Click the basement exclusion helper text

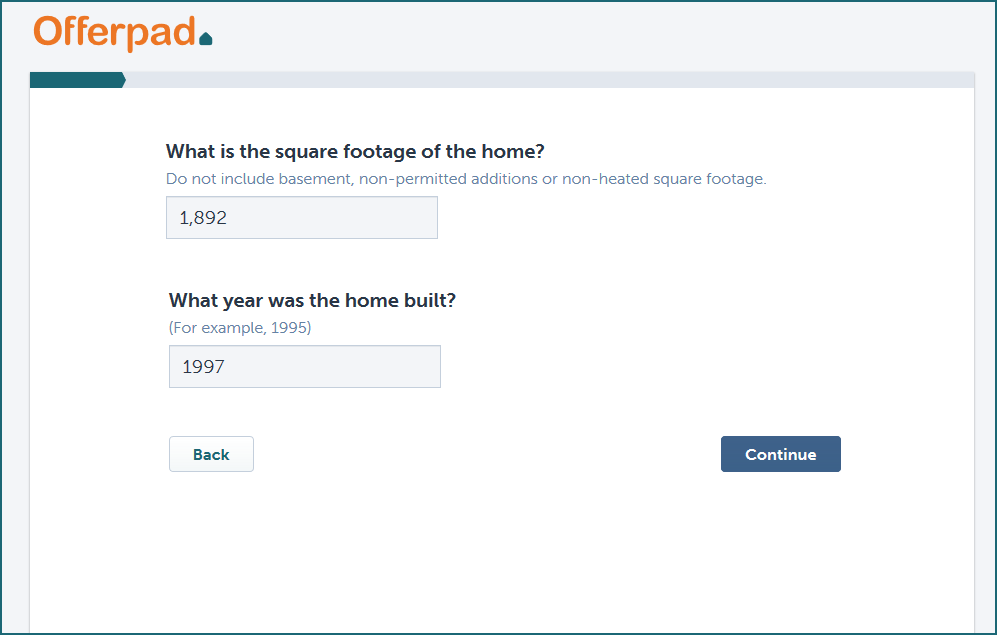[465, 180]
